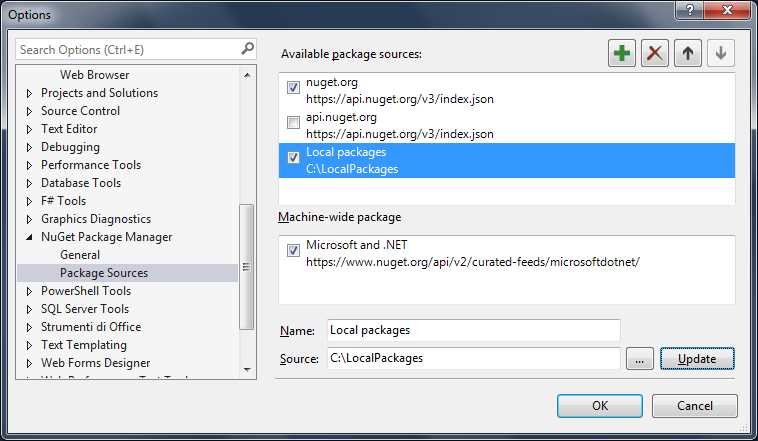Expand the Database Tools node
Image resolution: width=758 pixels, height=441 pixels.
(29, 183)
